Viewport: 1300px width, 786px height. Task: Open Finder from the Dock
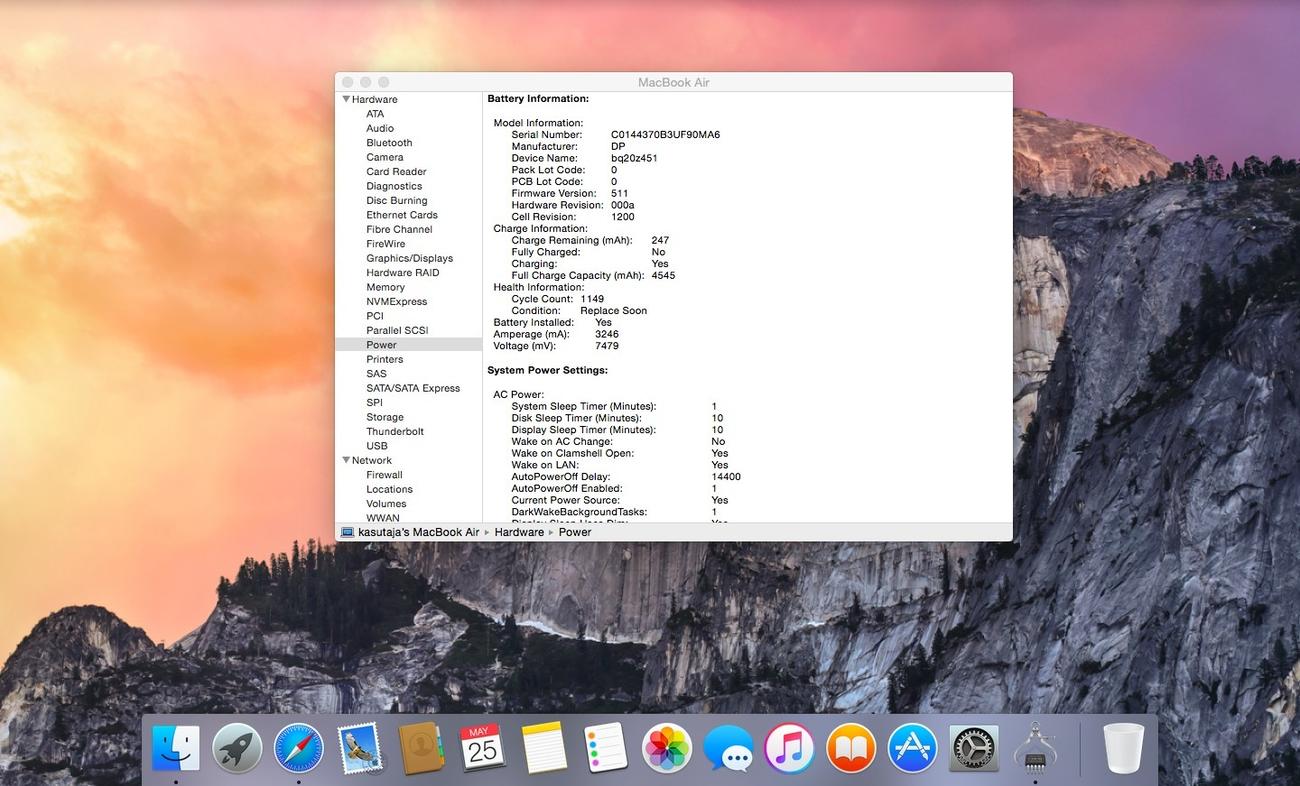(x=176, y=748)
